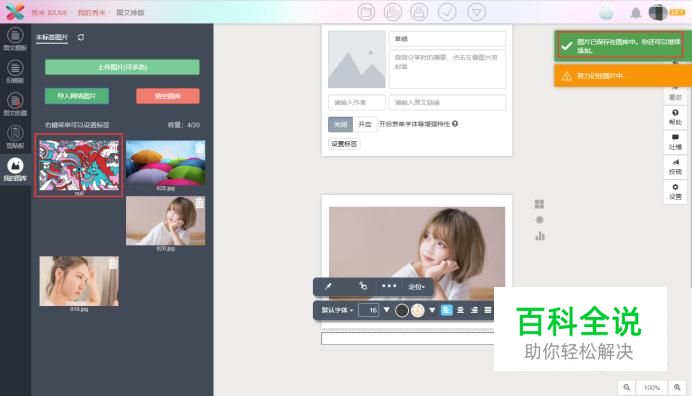Click the original link input field

[447, 102]
